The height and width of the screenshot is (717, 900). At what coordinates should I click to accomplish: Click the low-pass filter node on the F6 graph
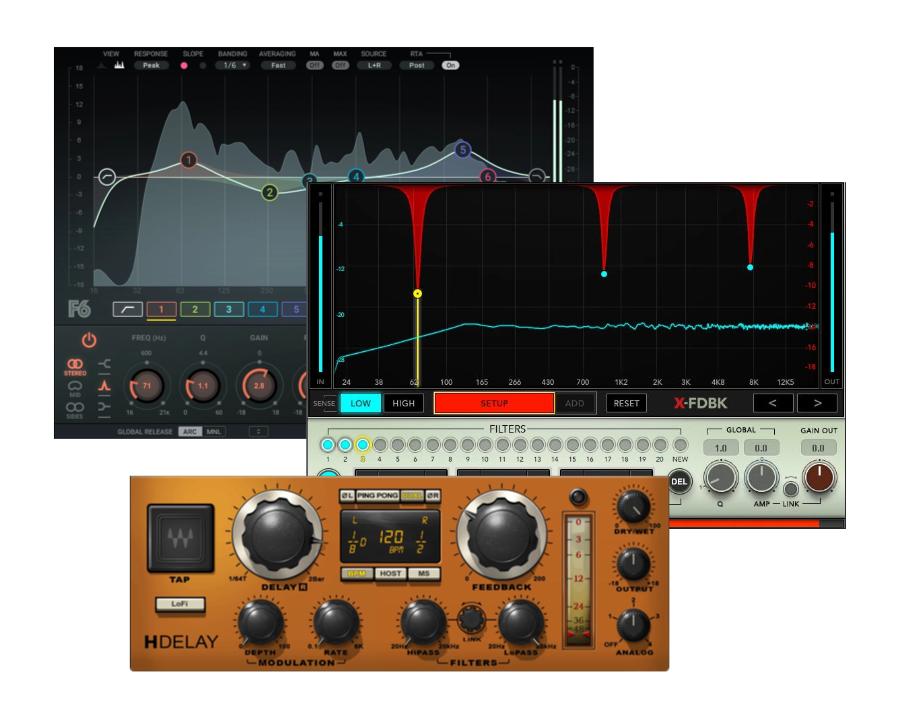tap(537, 176)
